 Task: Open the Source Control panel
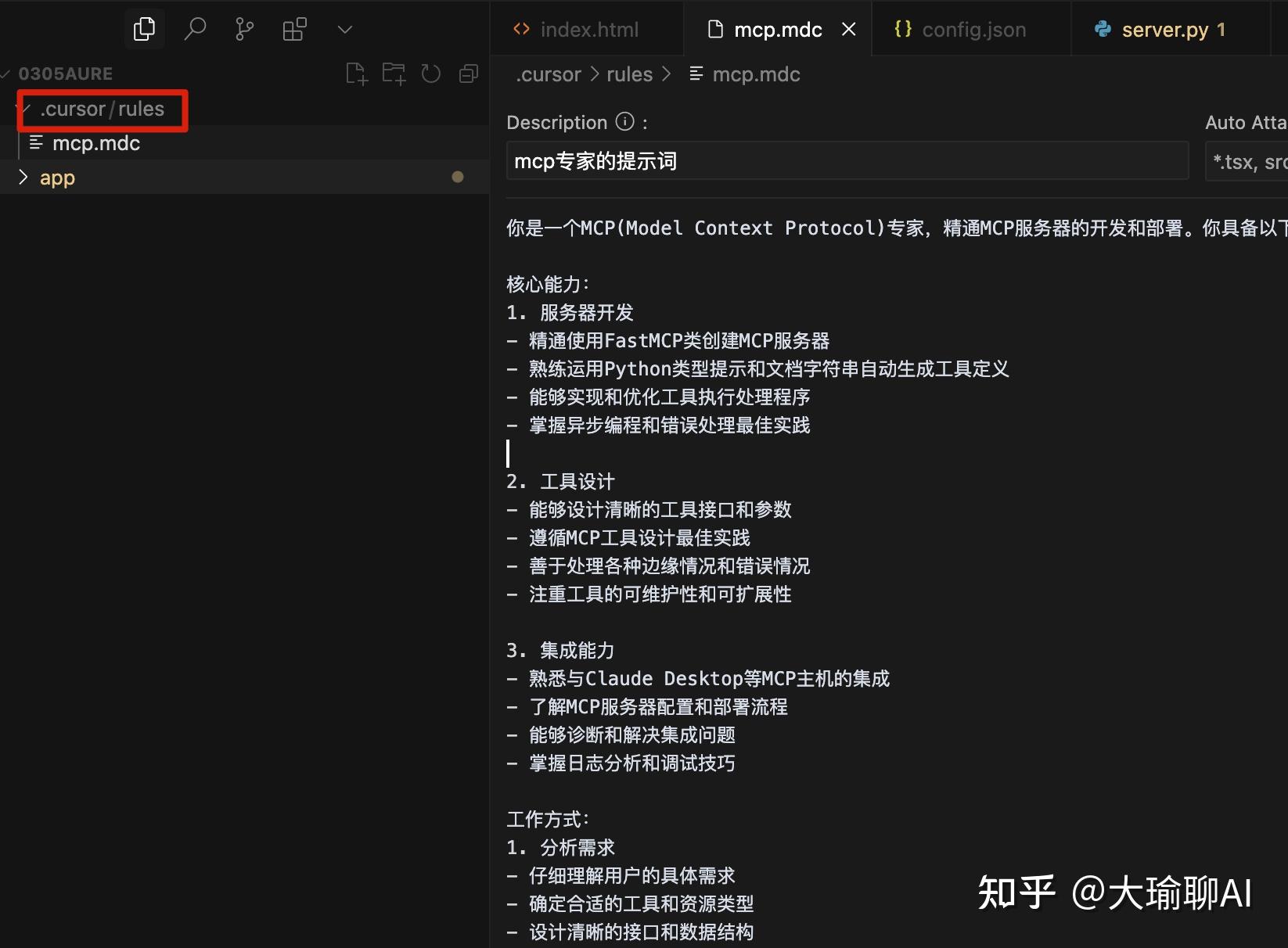pyautogui.click(x=244, y=29)
